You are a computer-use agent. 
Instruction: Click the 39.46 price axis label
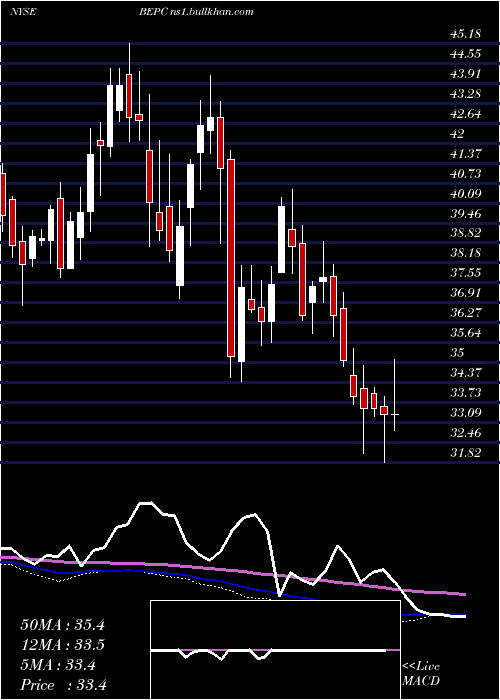[x=466, y=213]
